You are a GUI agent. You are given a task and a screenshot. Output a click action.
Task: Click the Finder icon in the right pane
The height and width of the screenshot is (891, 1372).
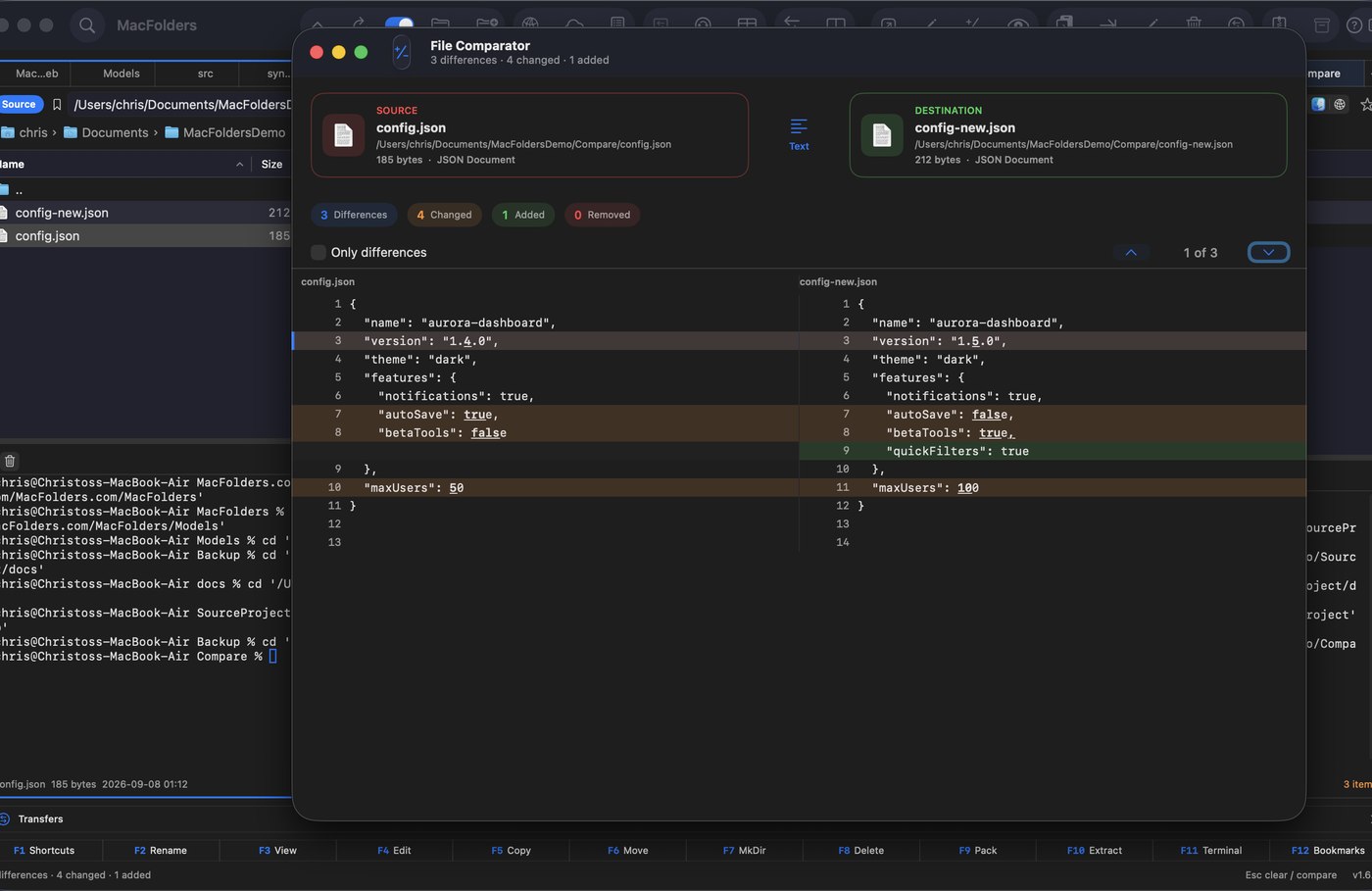(x=1319, y=104)
